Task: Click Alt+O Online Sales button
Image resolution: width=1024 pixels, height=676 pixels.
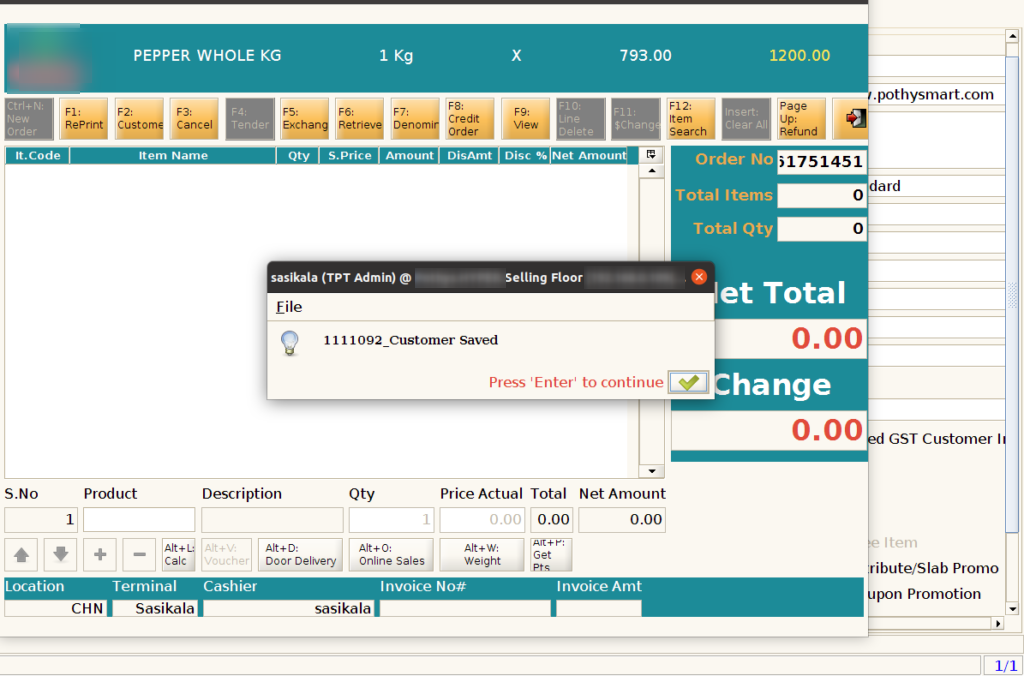Action: click(391, 555)
